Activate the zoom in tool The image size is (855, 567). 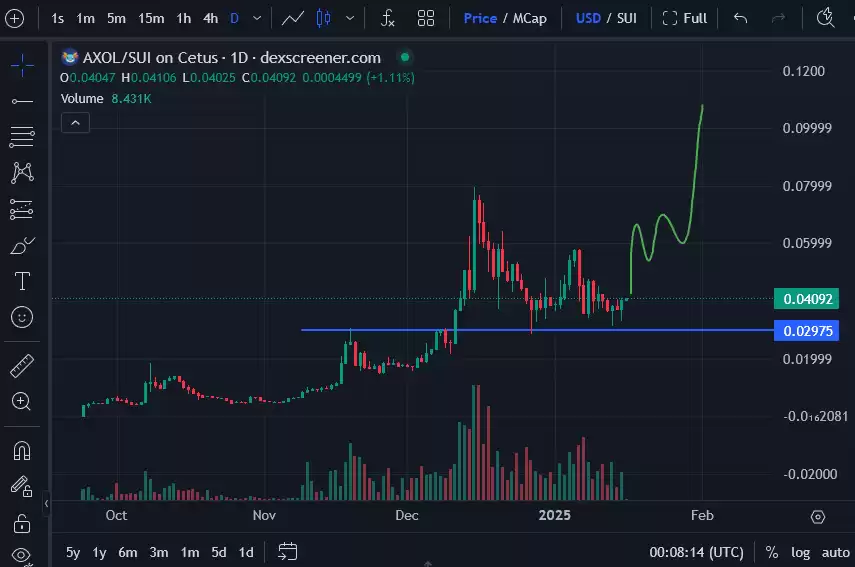[22, 402]
